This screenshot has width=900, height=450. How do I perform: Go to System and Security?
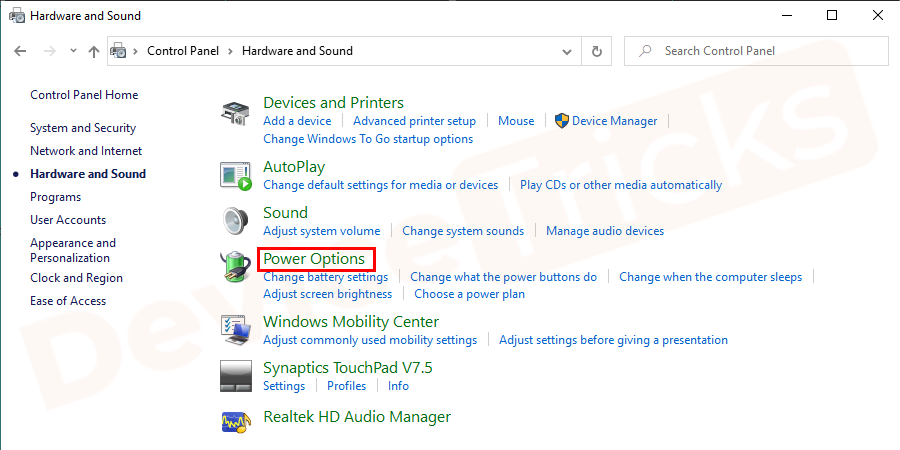[83, 128]
